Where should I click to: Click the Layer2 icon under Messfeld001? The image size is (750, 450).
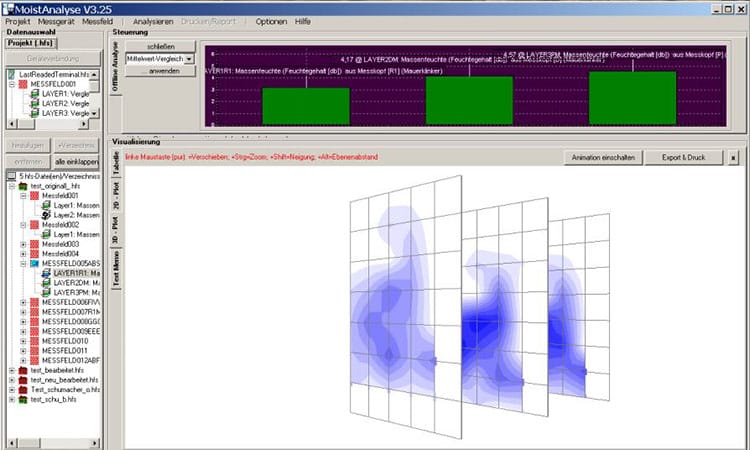[47, 215]
